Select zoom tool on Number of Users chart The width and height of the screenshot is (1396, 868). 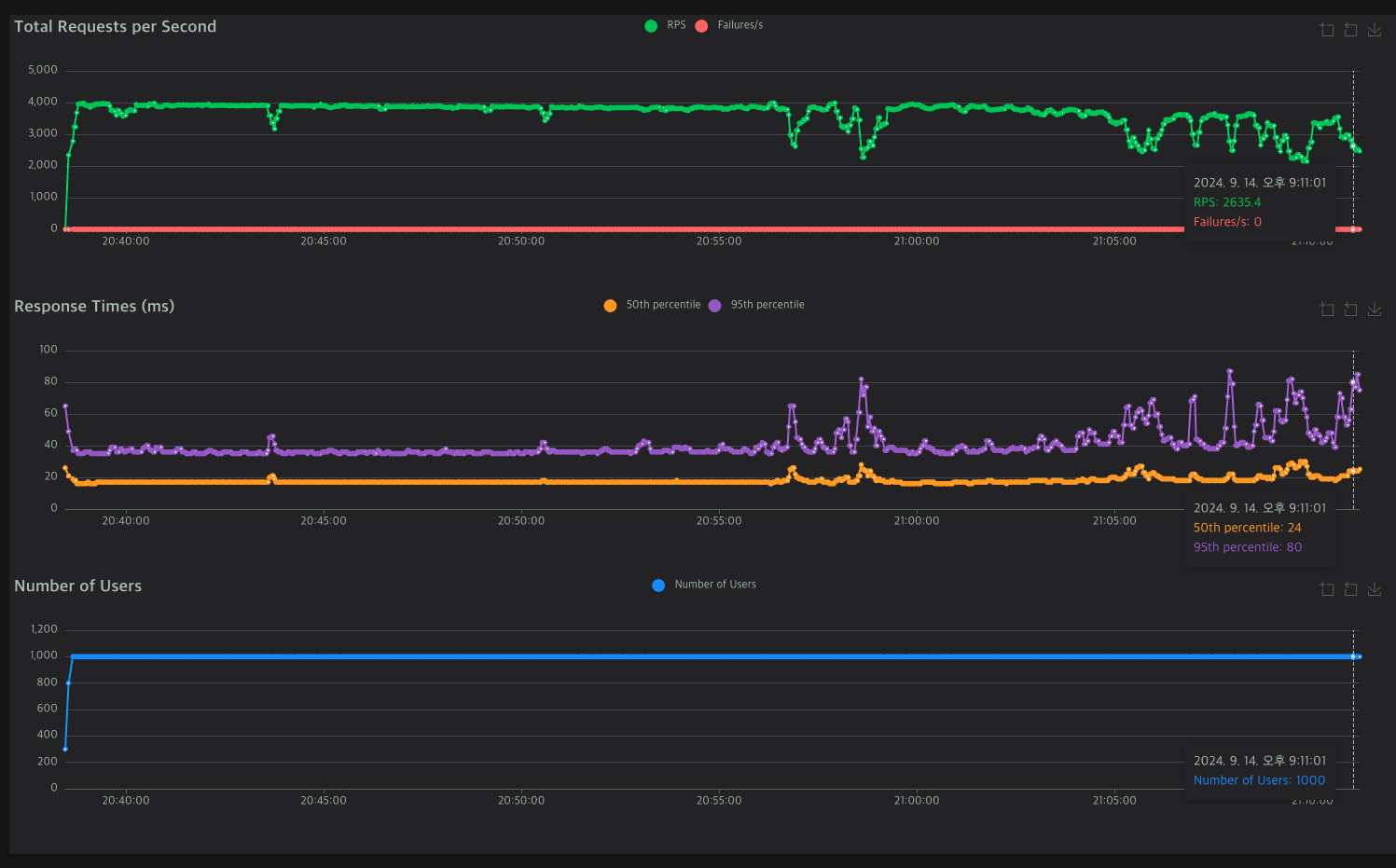[x=1327, y=589]
